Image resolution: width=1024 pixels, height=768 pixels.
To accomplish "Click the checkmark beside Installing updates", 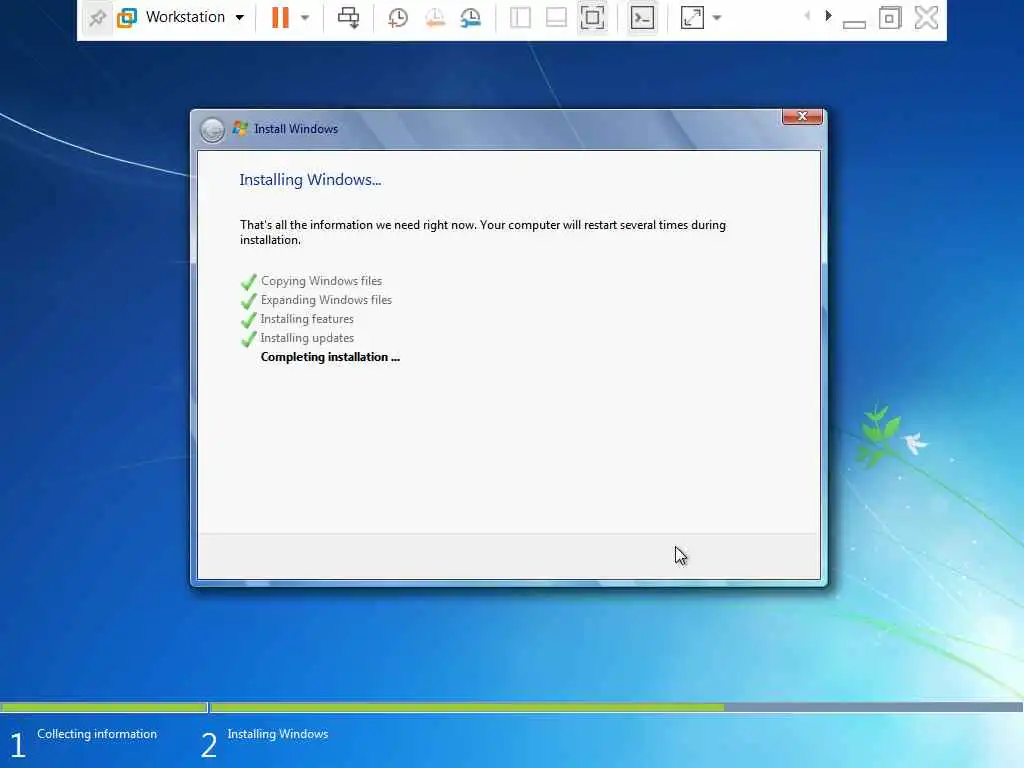I will tap(249, 339).
